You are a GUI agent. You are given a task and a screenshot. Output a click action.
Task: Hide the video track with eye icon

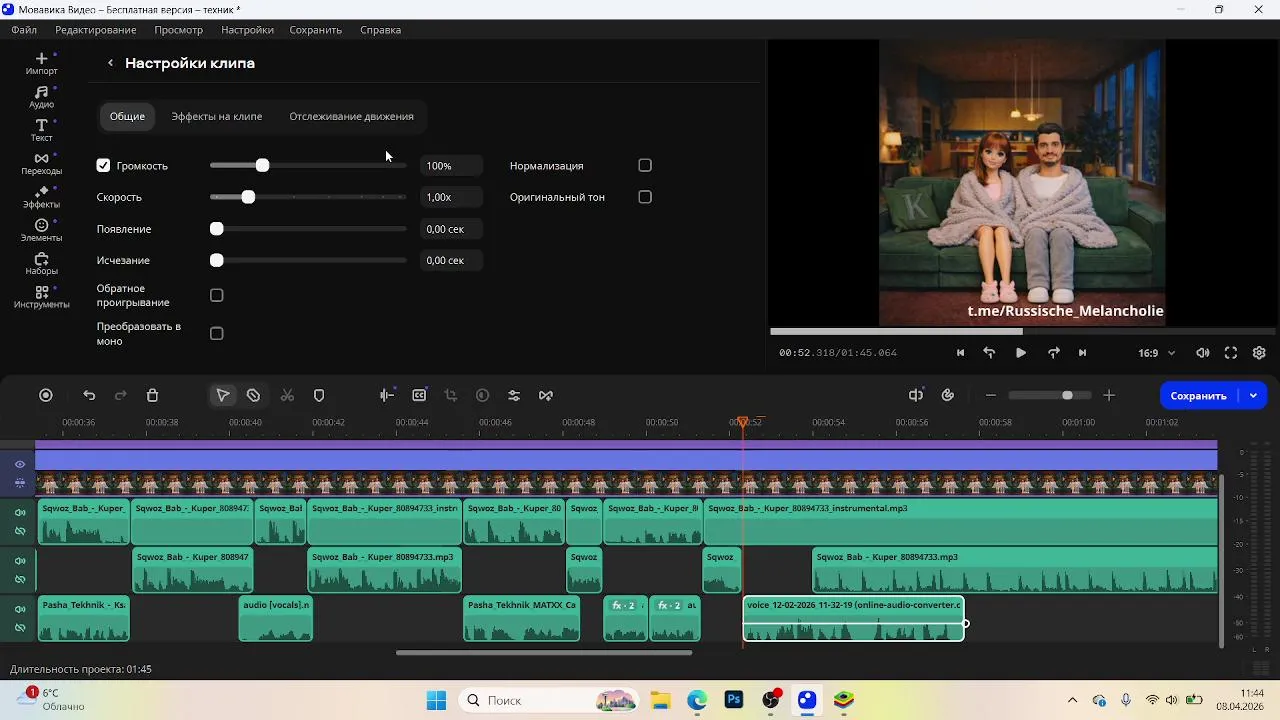pyautogui.click(x=20, y=465)
